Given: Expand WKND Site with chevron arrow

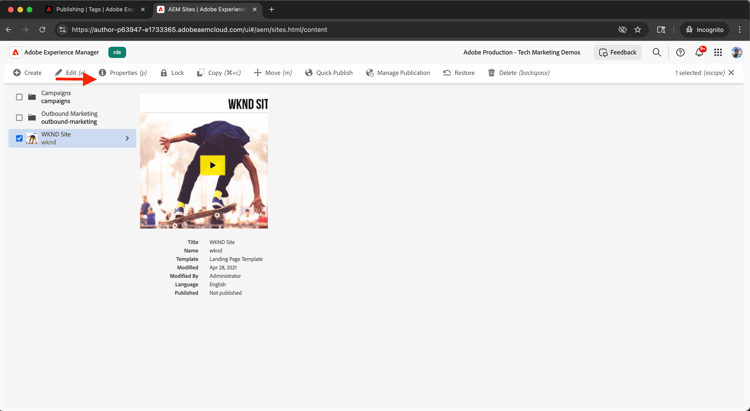Looking at the screenshot, I should [127, 138].
